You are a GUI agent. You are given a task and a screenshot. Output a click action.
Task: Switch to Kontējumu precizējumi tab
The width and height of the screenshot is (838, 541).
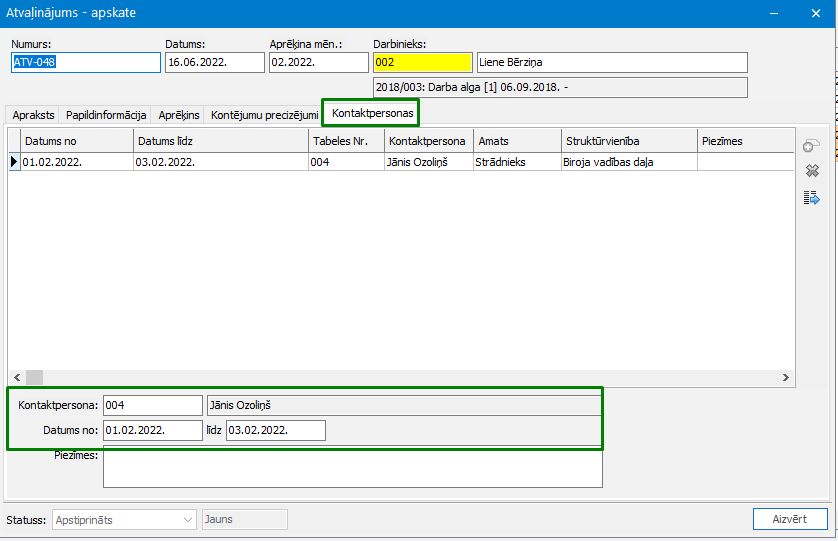[264, 115]
